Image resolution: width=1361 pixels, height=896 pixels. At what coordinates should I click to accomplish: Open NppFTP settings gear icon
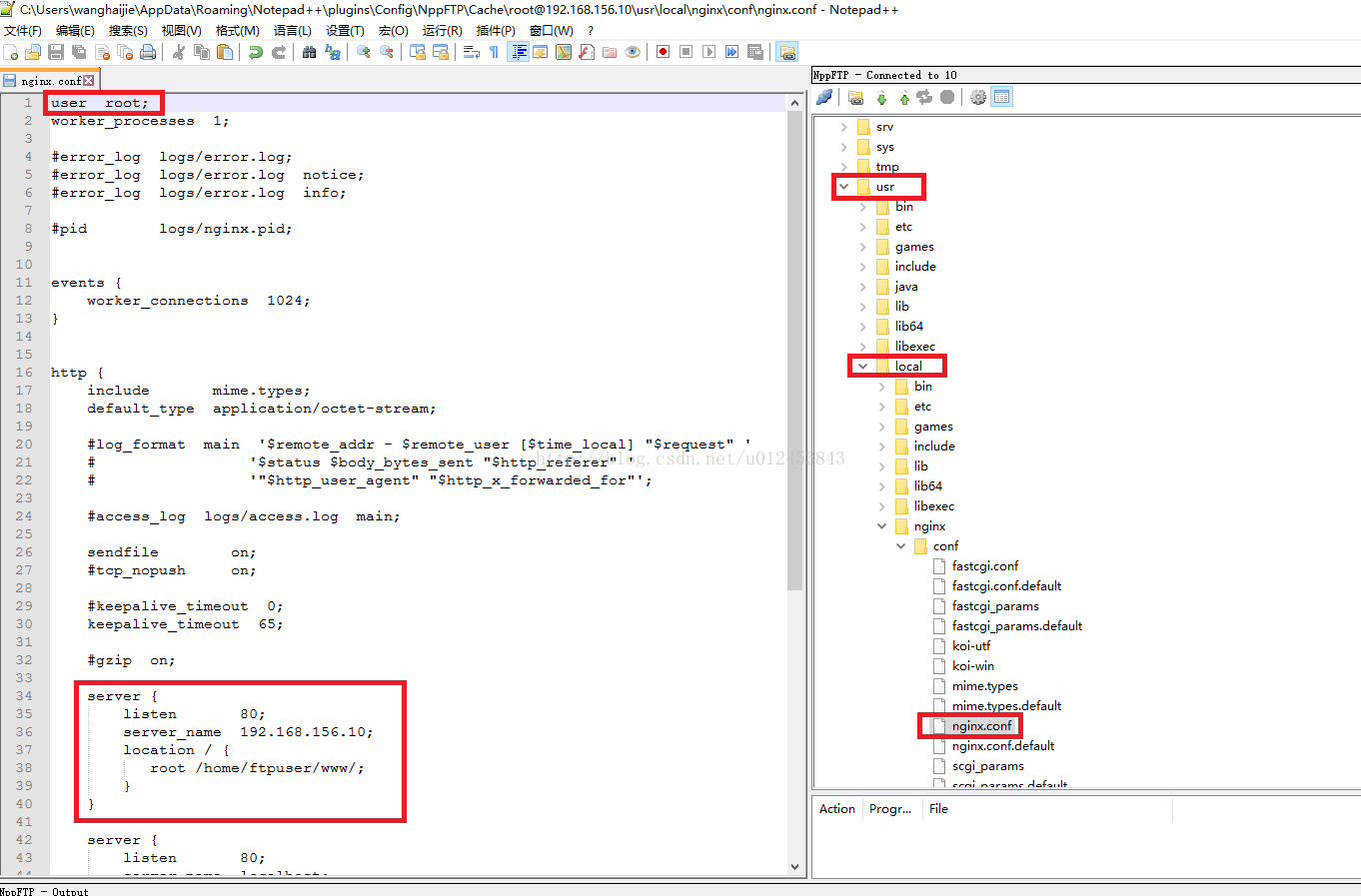(978, 97)
